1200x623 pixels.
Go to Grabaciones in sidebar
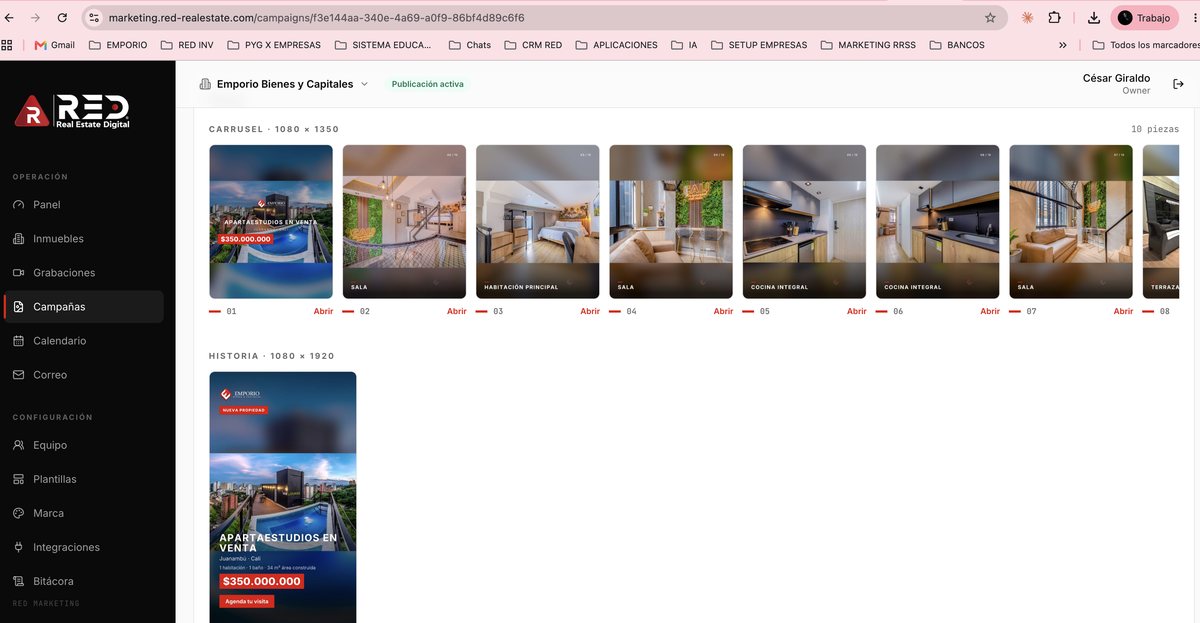tap(83, 272)
